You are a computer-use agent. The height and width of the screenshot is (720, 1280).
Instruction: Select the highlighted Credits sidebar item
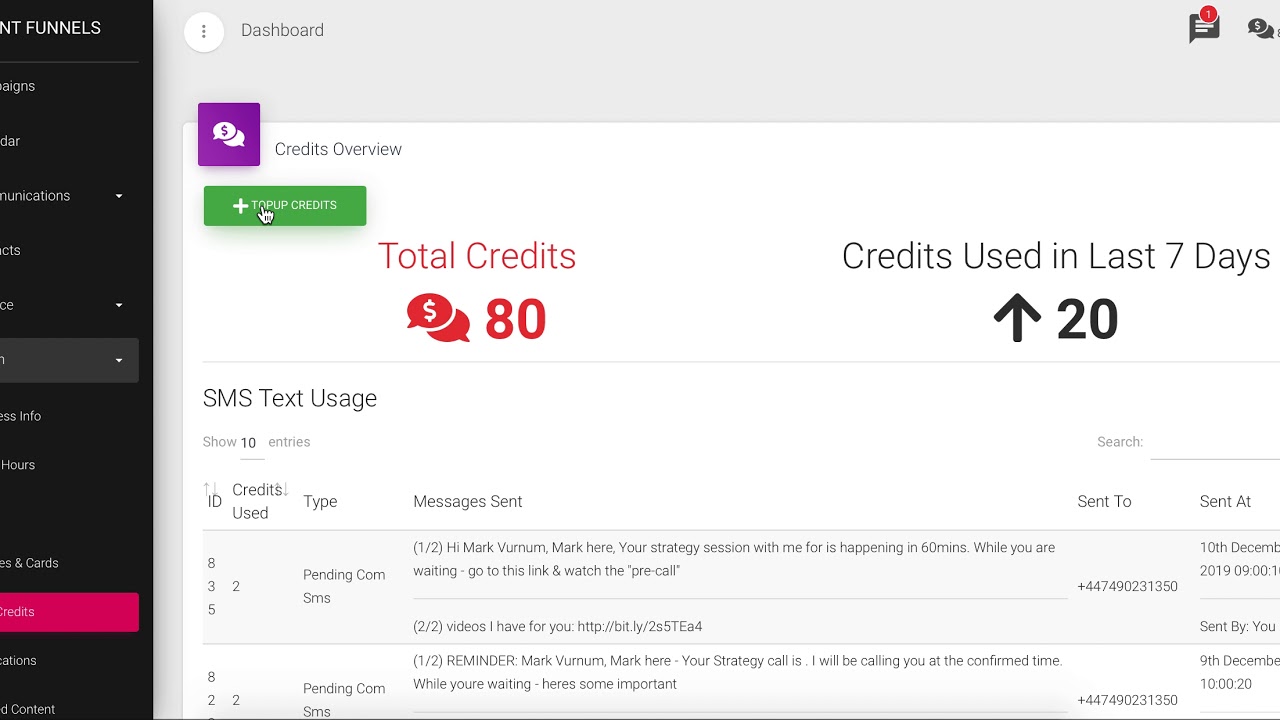pyautogui.click(x=69, y=612)
